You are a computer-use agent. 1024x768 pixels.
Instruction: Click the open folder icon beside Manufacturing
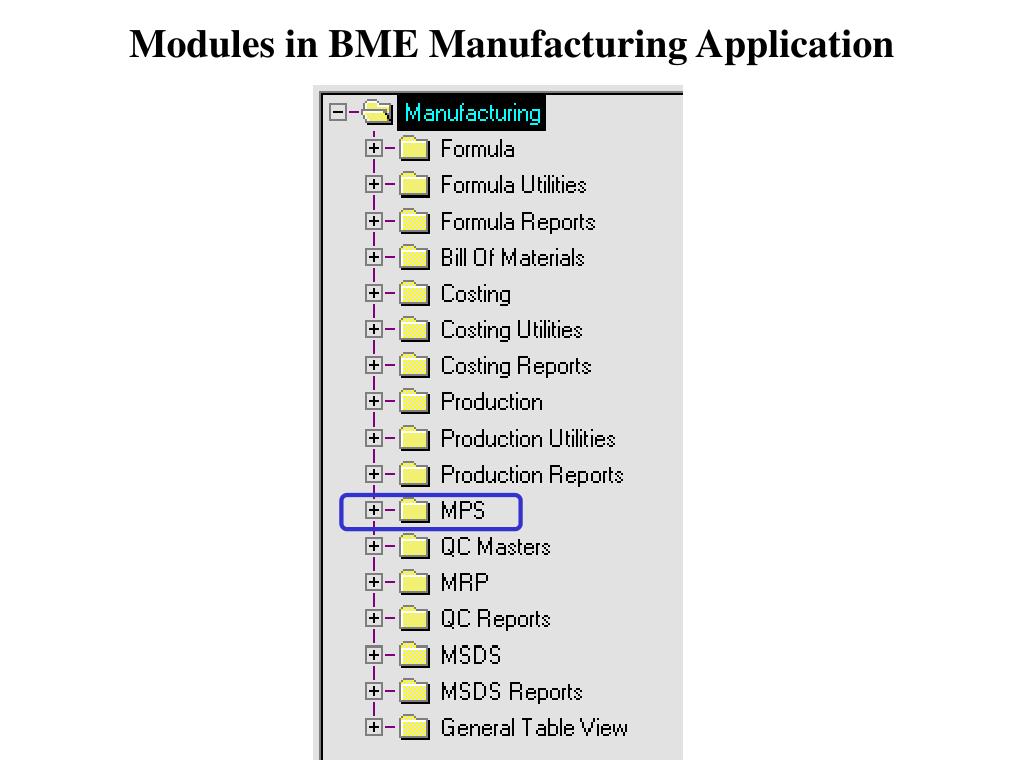pos(377,112)
